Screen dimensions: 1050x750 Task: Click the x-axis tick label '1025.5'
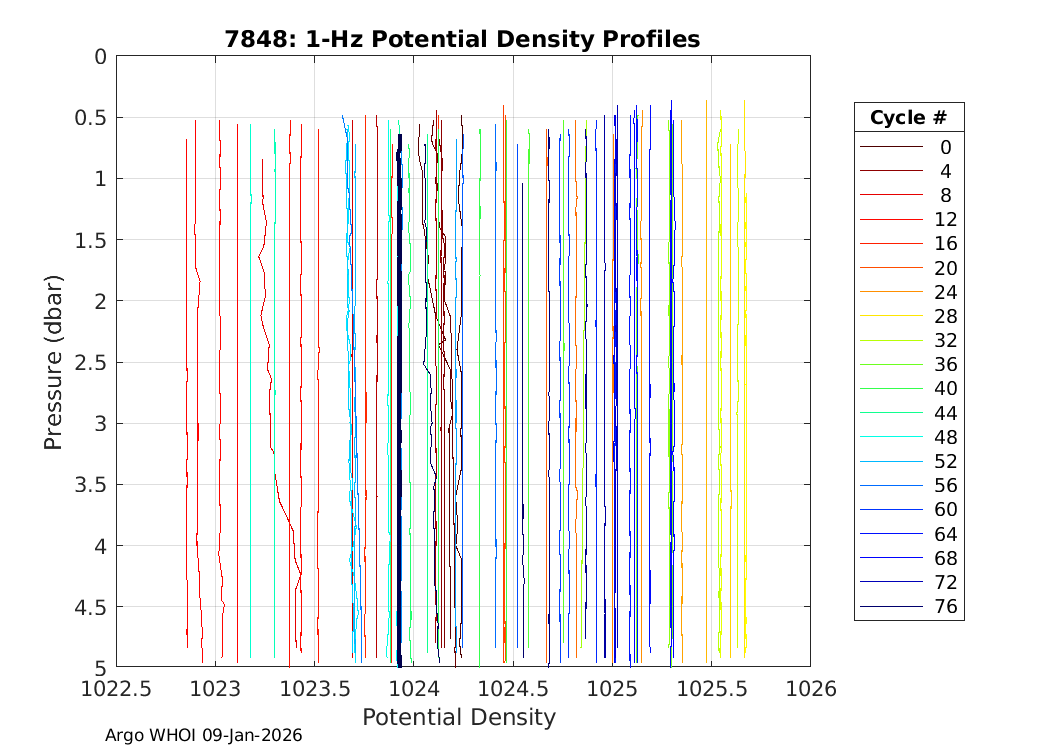point(710,688)
